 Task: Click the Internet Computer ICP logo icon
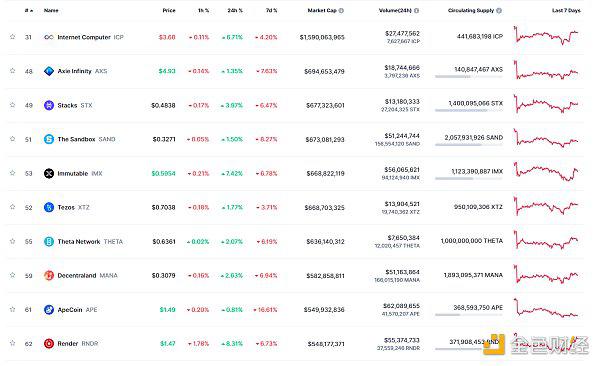[x=49, y=37]
